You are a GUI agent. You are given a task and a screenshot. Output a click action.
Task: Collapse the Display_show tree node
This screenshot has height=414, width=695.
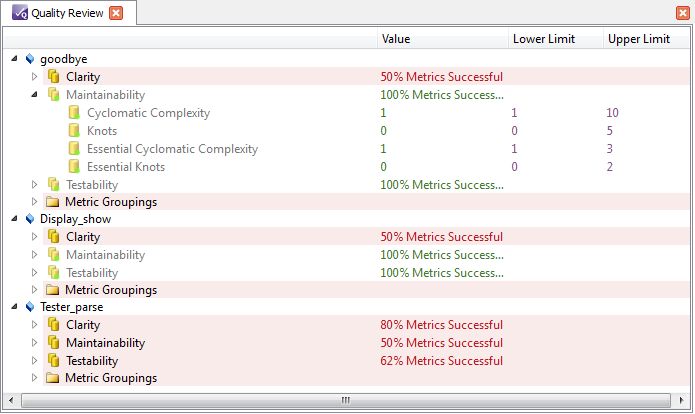14,219
